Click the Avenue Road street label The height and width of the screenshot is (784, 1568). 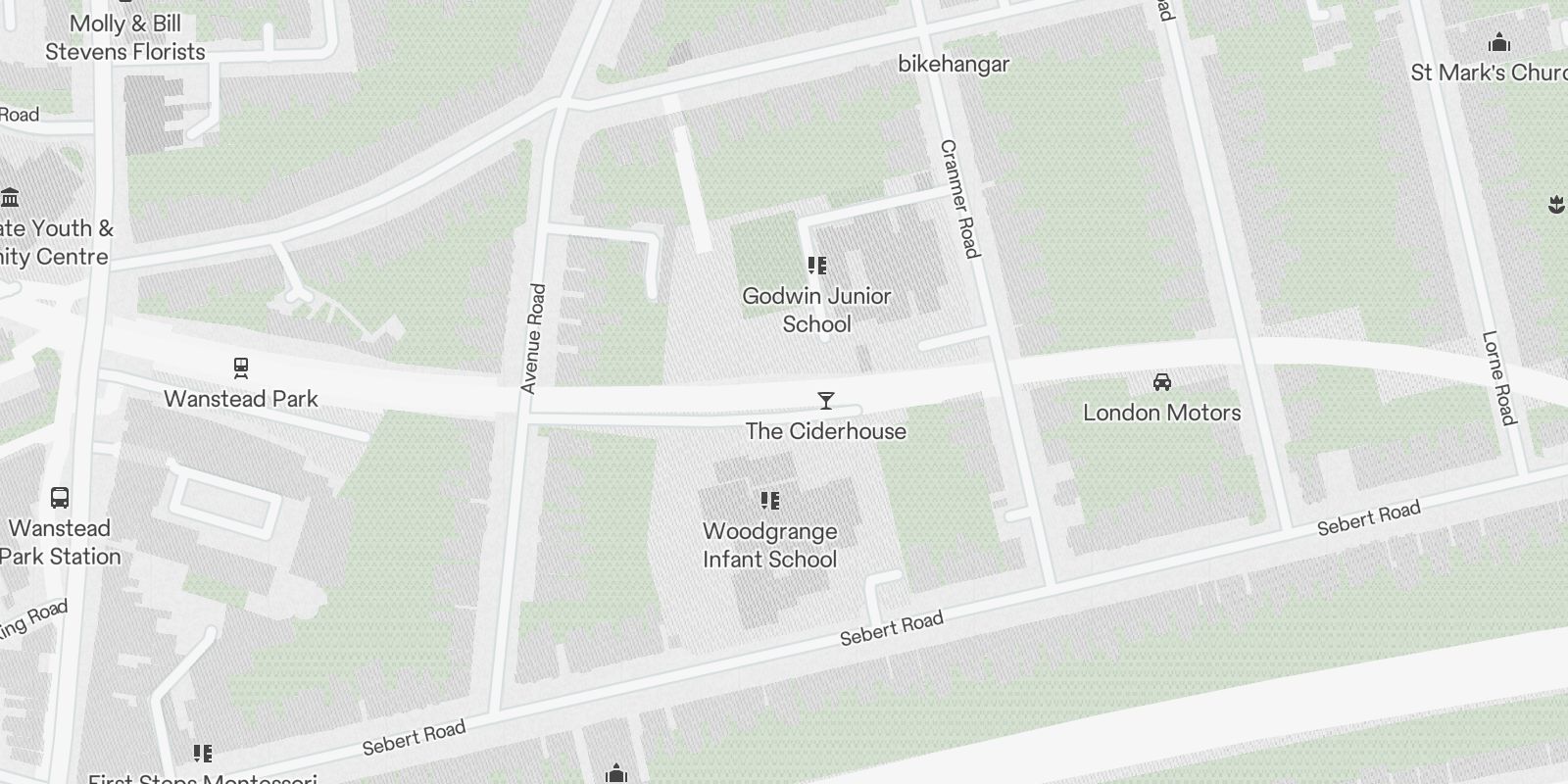coord(533,339)
